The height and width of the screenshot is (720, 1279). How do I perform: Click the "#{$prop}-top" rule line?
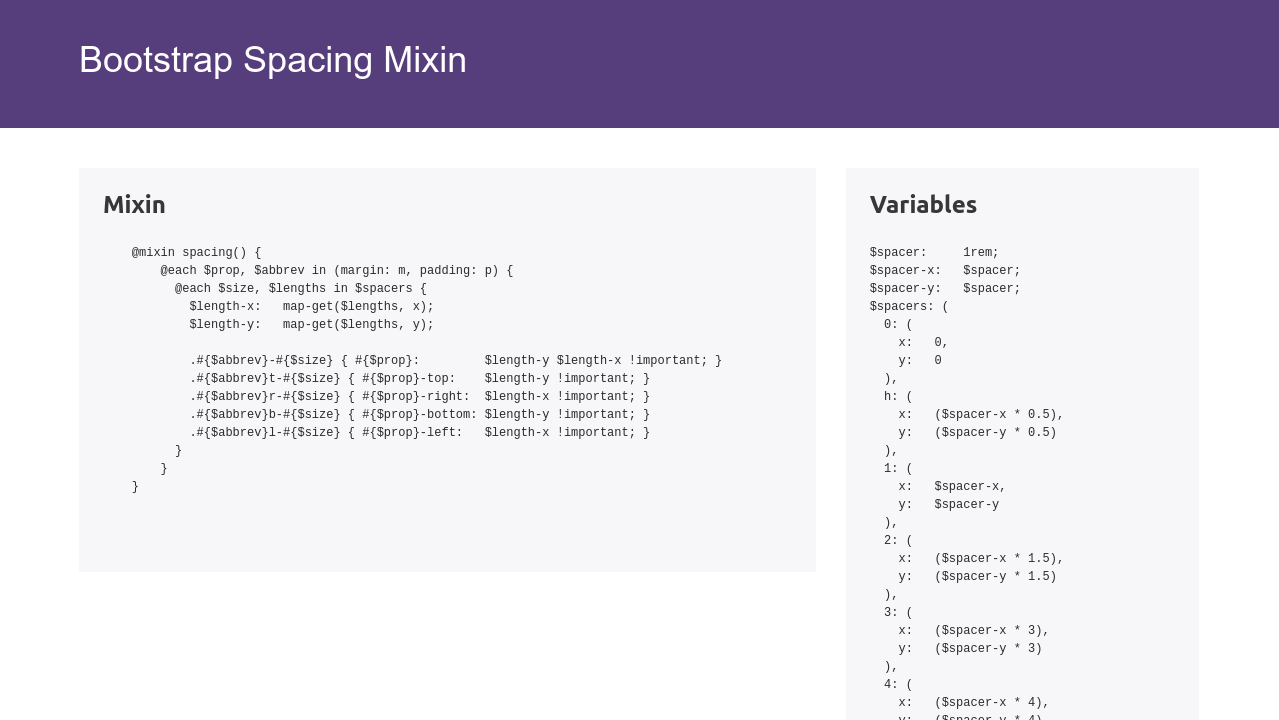click(x=419, y=379)
